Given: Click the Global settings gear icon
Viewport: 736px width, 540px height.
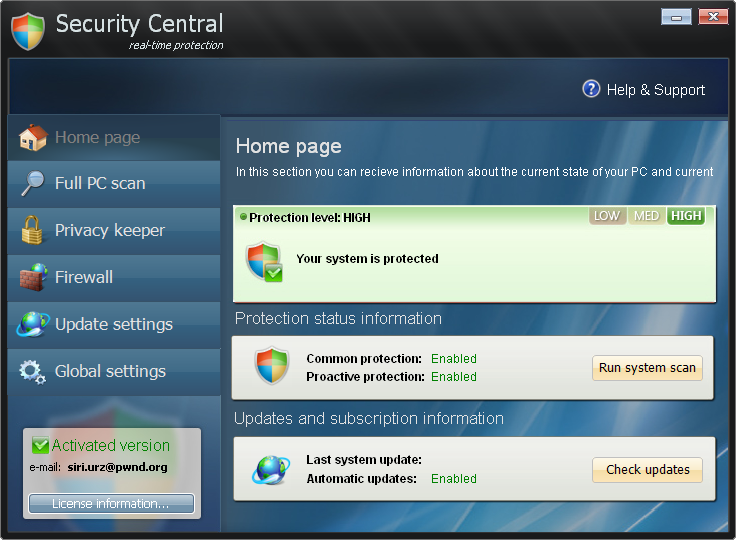Looking at the screenshot, I should [x=32, y=372].
